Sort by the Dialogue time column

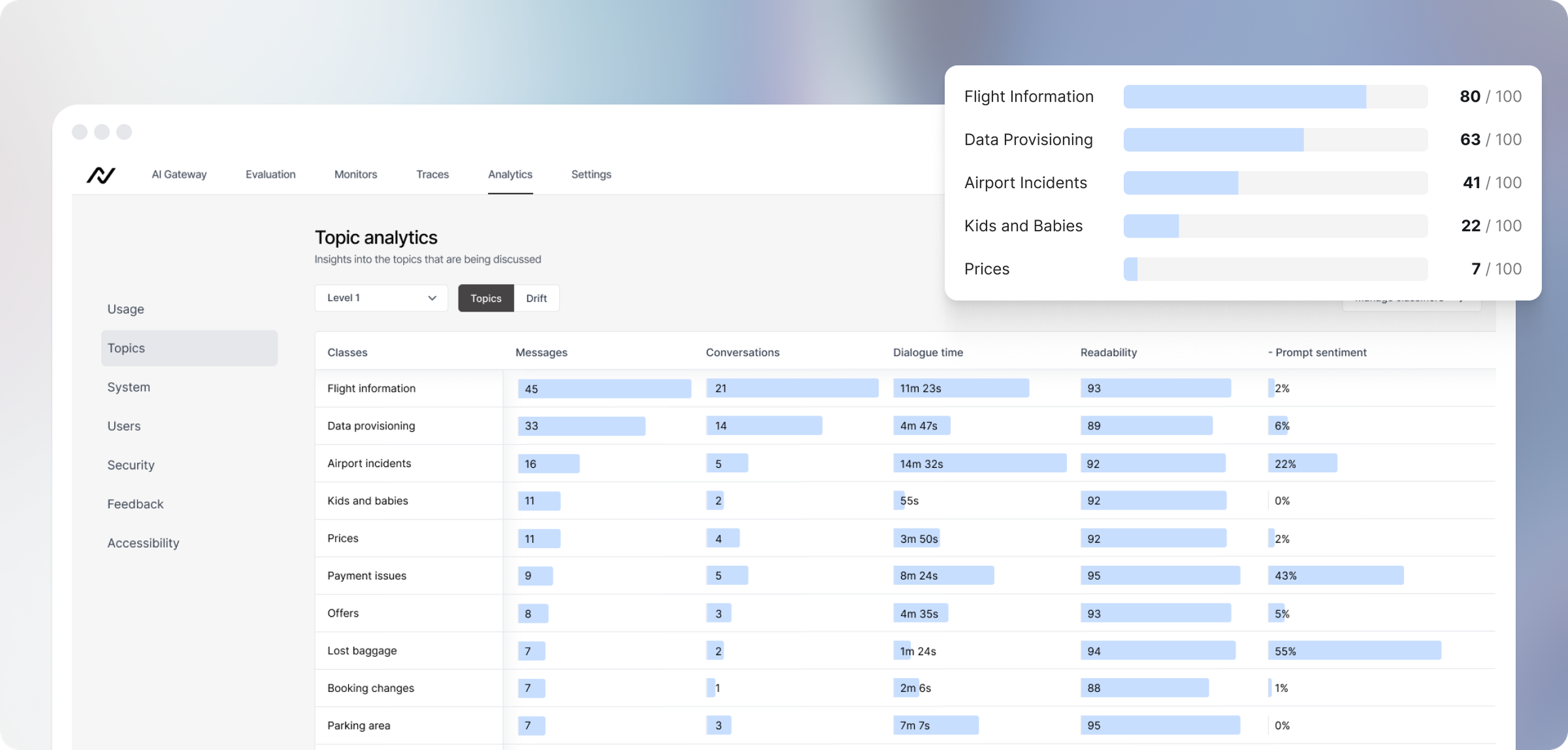928,352
